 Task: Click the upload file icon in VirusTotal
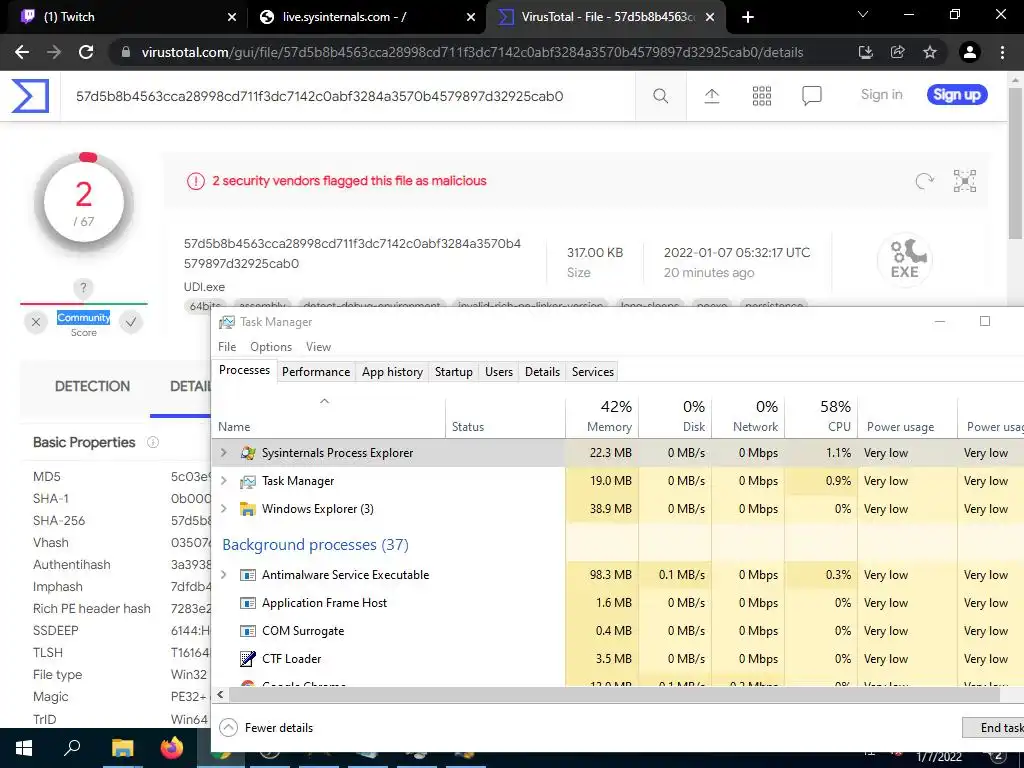712,96
